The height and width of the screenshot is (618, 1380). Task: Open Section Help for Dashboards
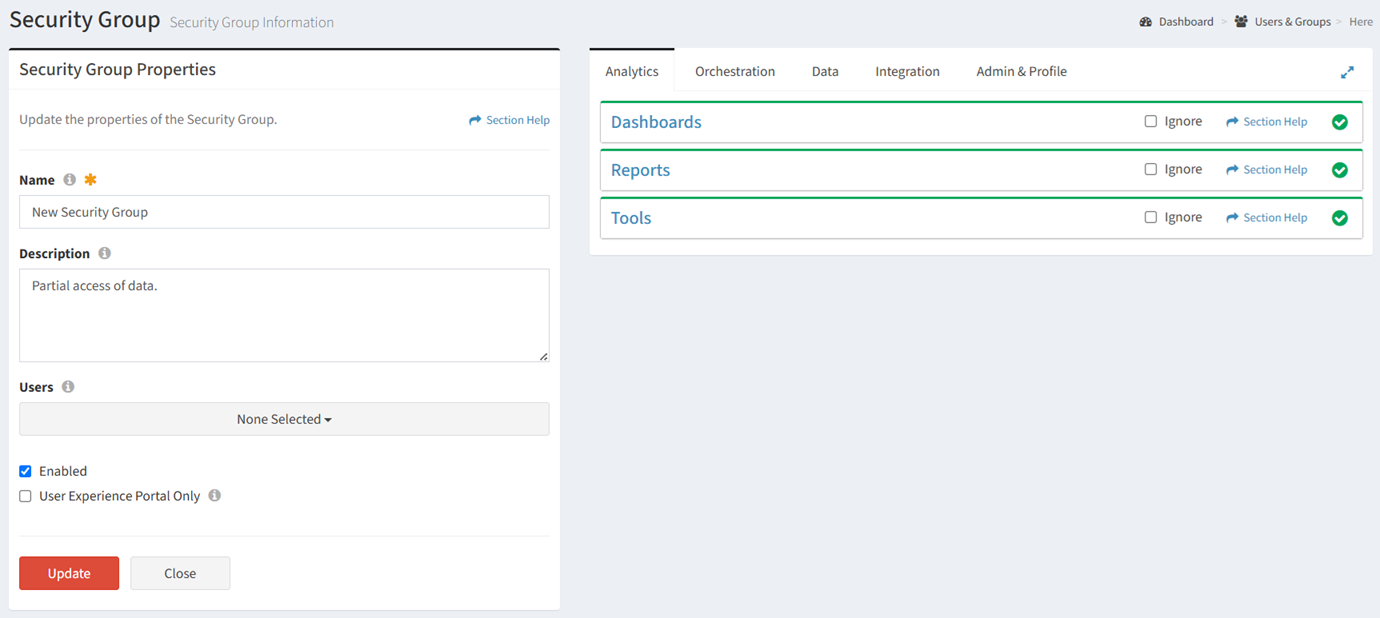[x=1266, y=122]
